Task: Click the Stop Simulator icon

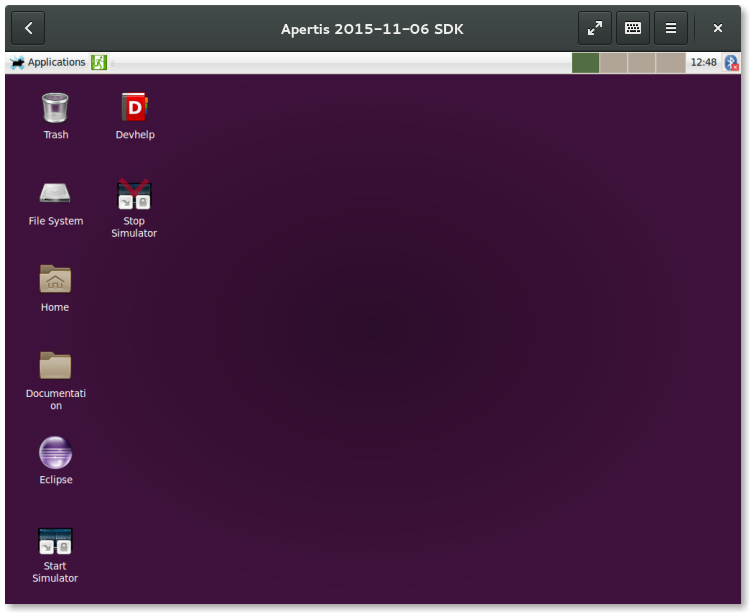Action: (x=134, y=194)
